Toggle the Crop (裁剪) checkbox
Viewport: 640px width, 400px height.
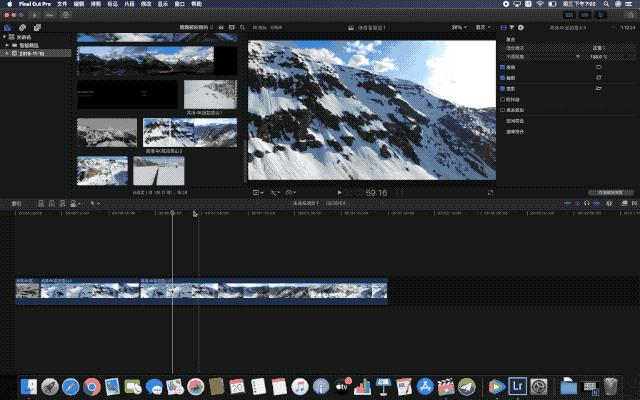(x=503, y=78)
